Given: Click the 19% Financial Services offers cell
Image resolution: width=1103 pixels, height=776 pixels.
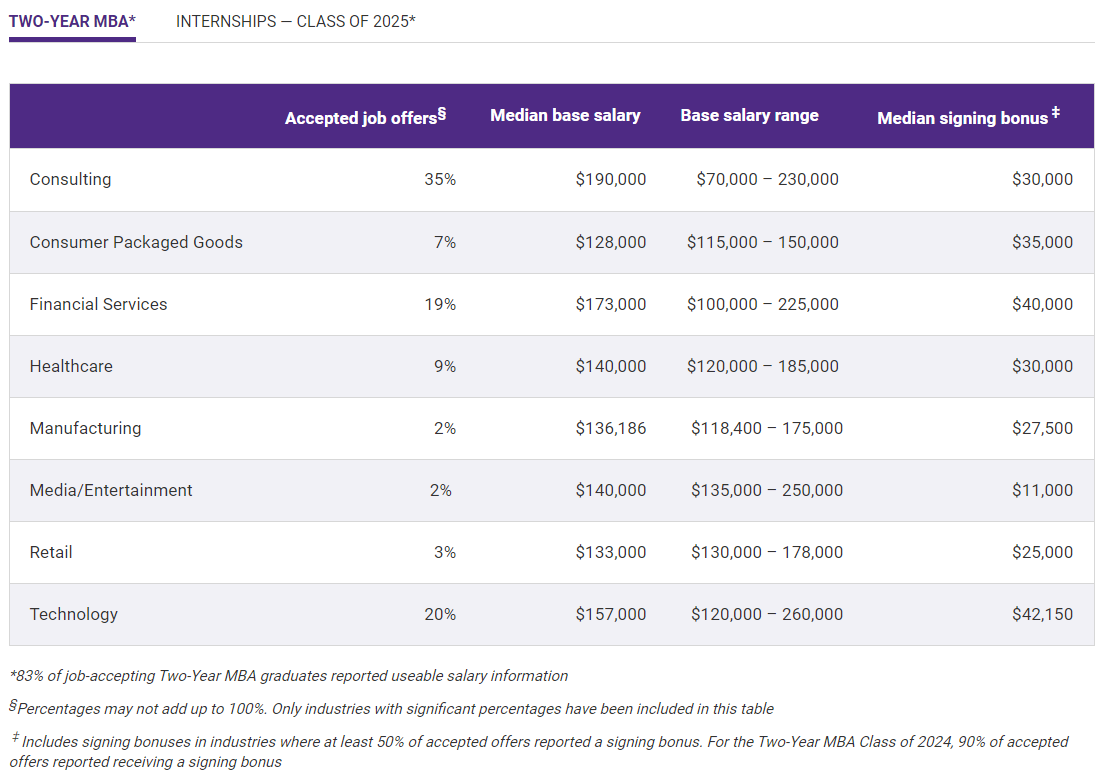Looking at the screenshot, I should coord(439,304).
